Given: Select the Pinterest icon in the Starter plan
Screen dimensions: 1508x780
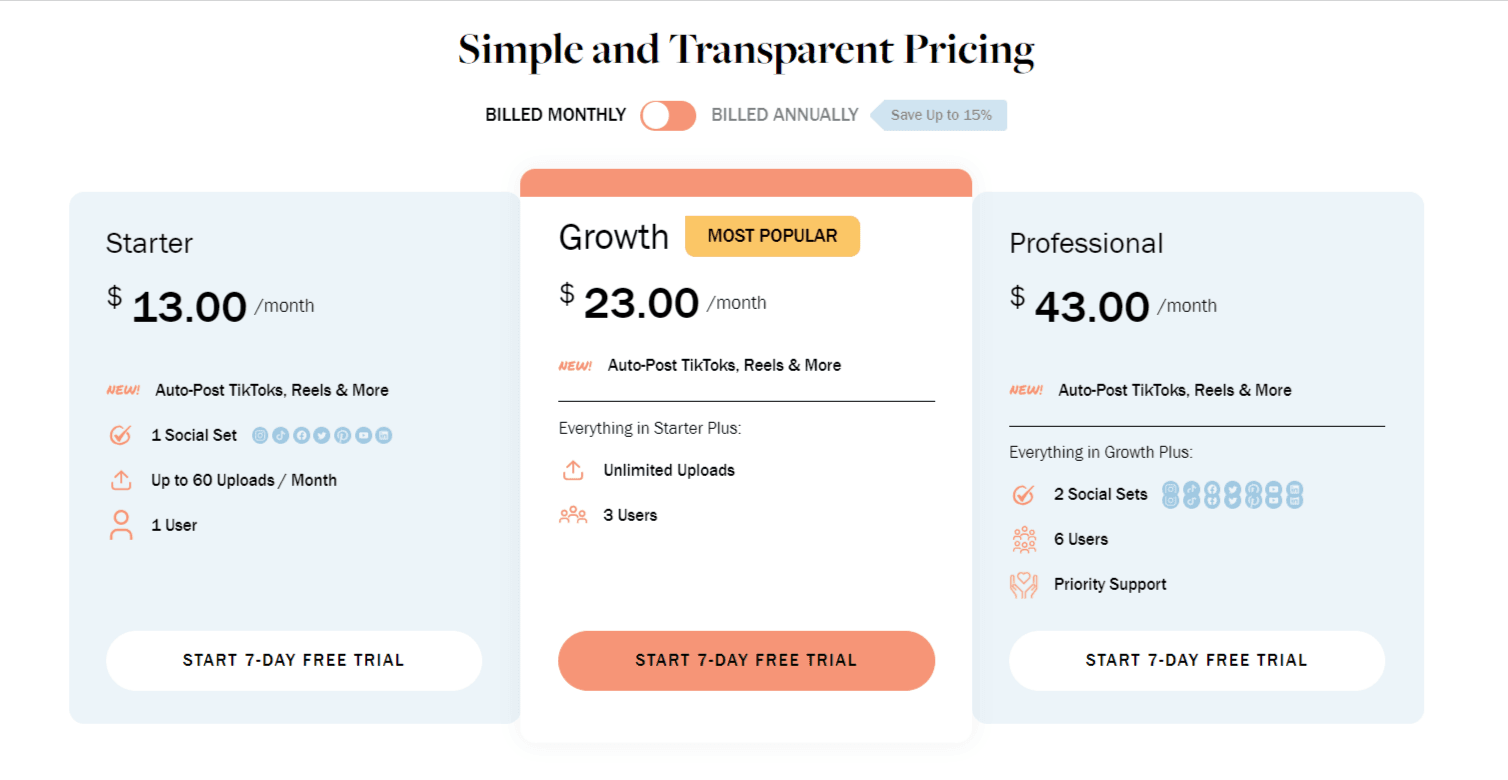Looking at the screenshot, I should (342, 435).
